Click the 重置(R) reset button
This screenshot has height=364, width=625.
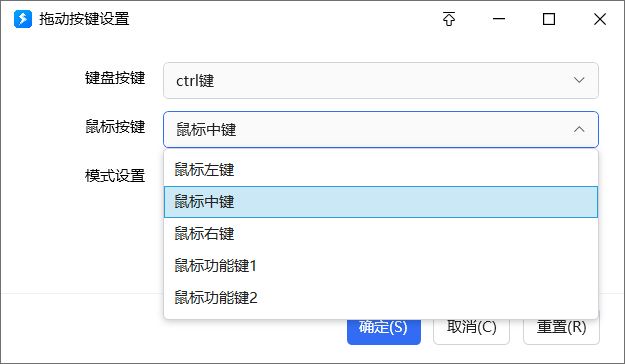point(561,332)
